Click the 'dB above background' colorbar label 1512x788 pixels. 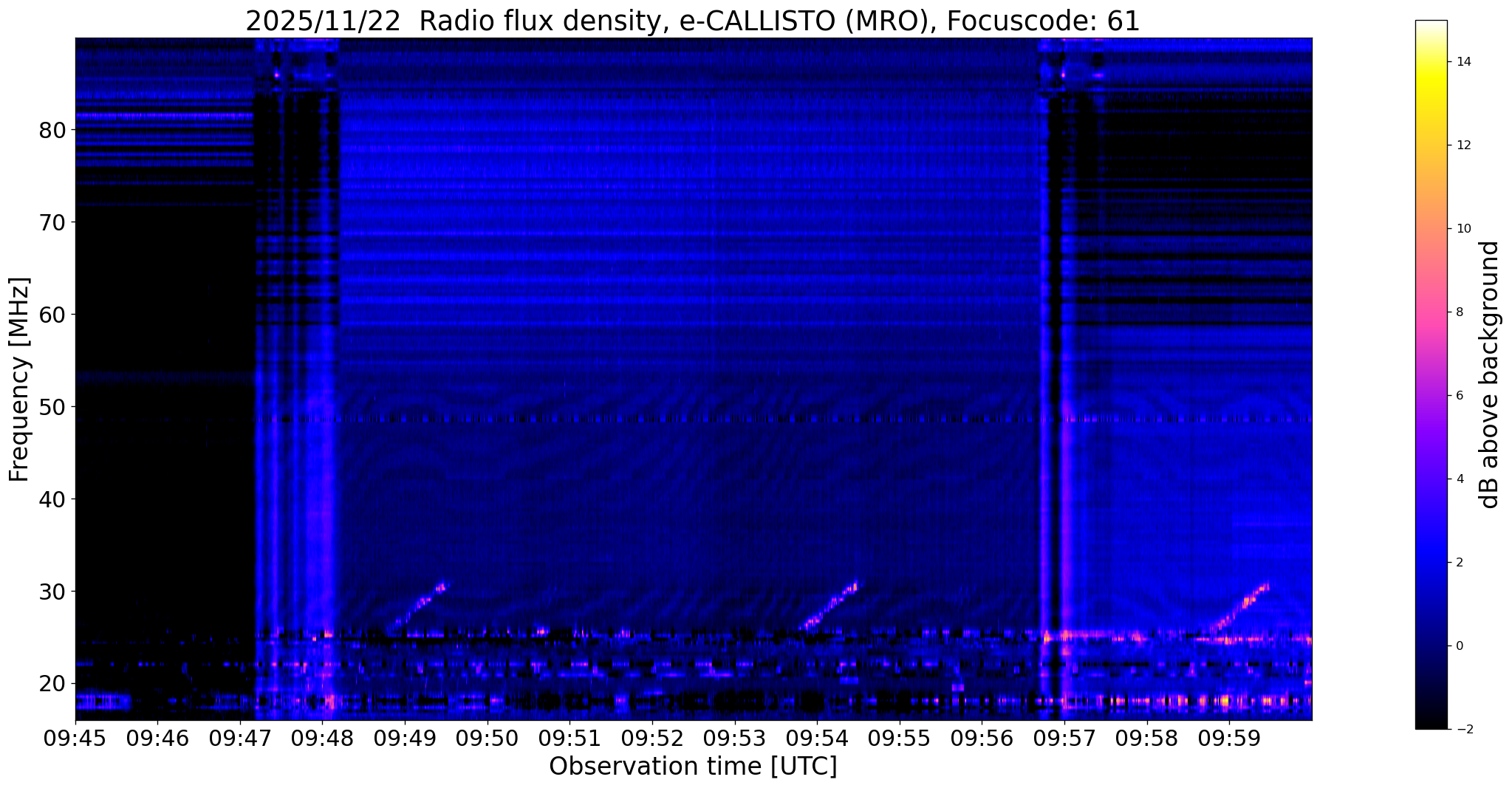click(1490, 374)
